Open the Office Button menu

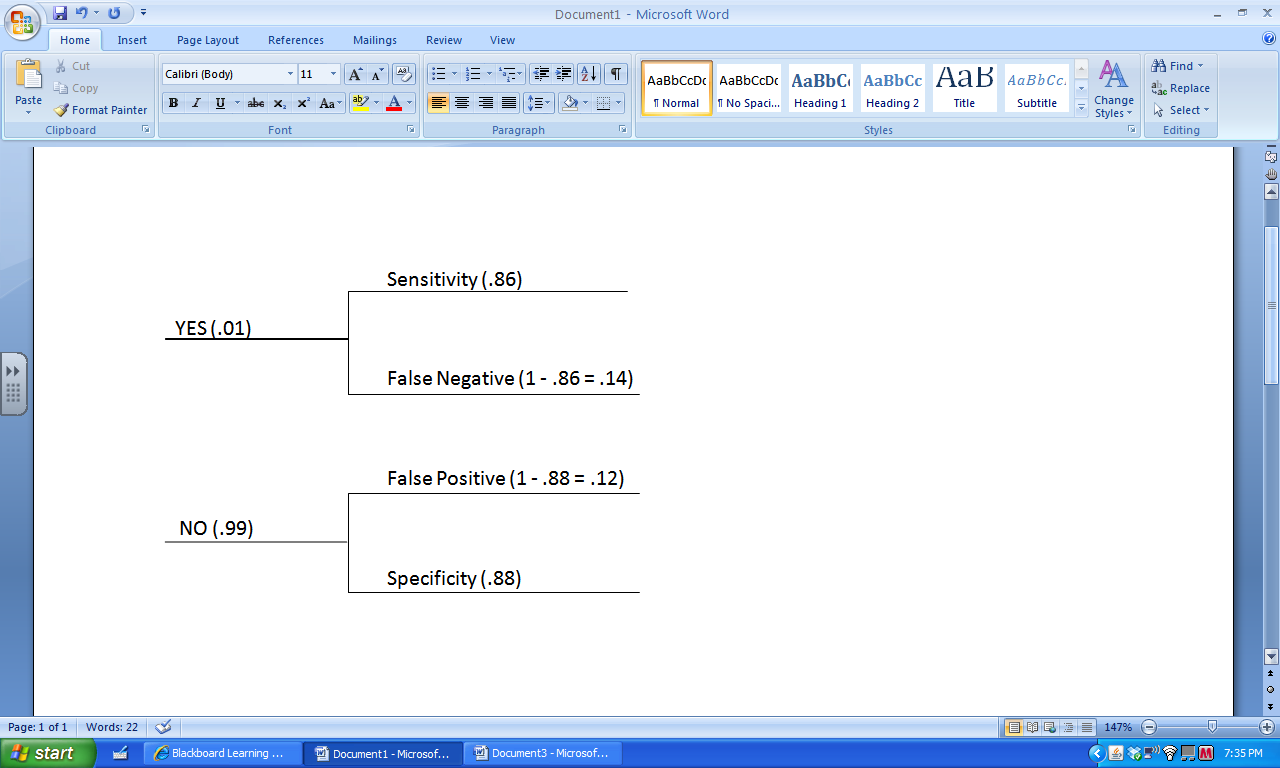22,20
